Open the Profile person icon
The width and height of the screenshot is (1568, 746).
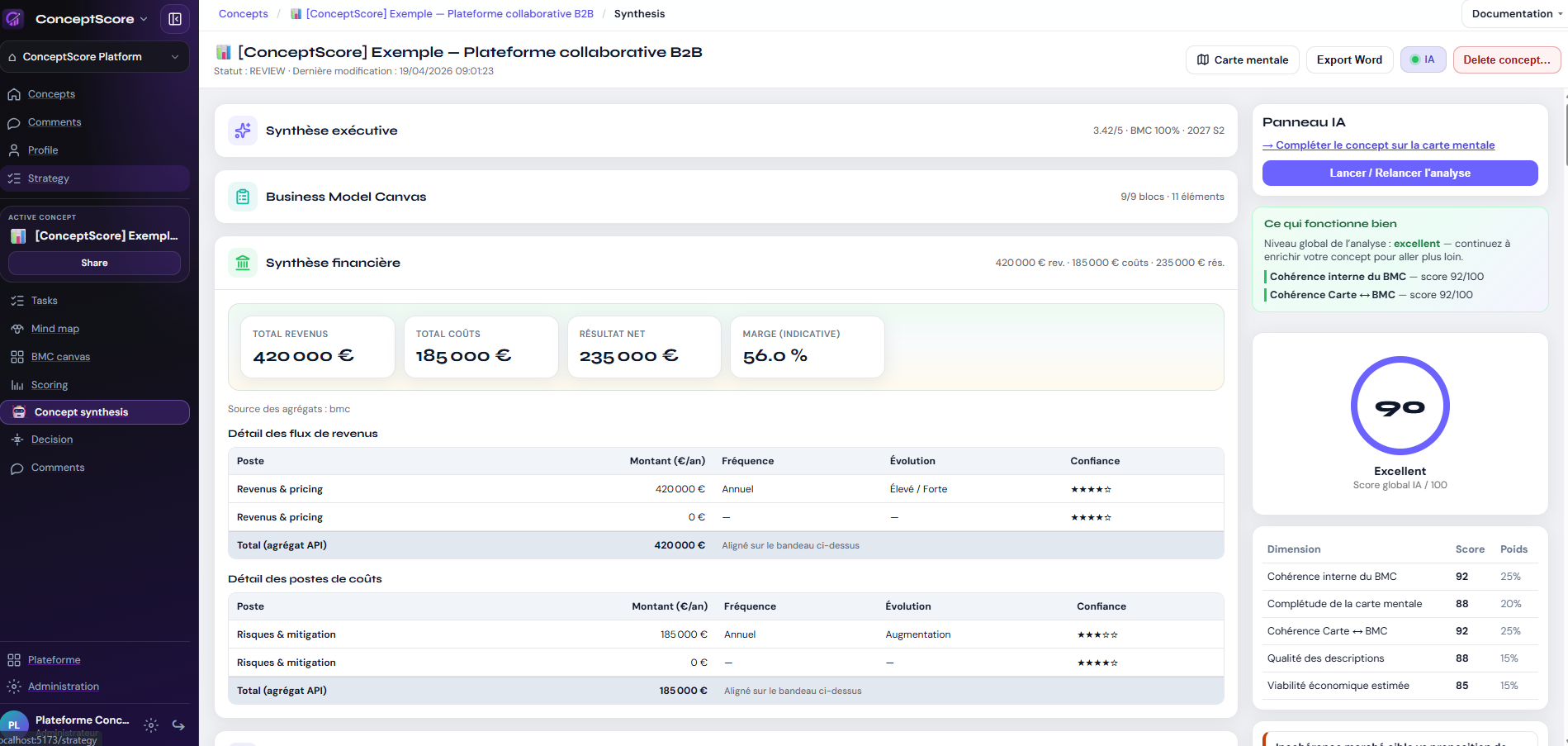pyautogui.click(x=14, y=150)
